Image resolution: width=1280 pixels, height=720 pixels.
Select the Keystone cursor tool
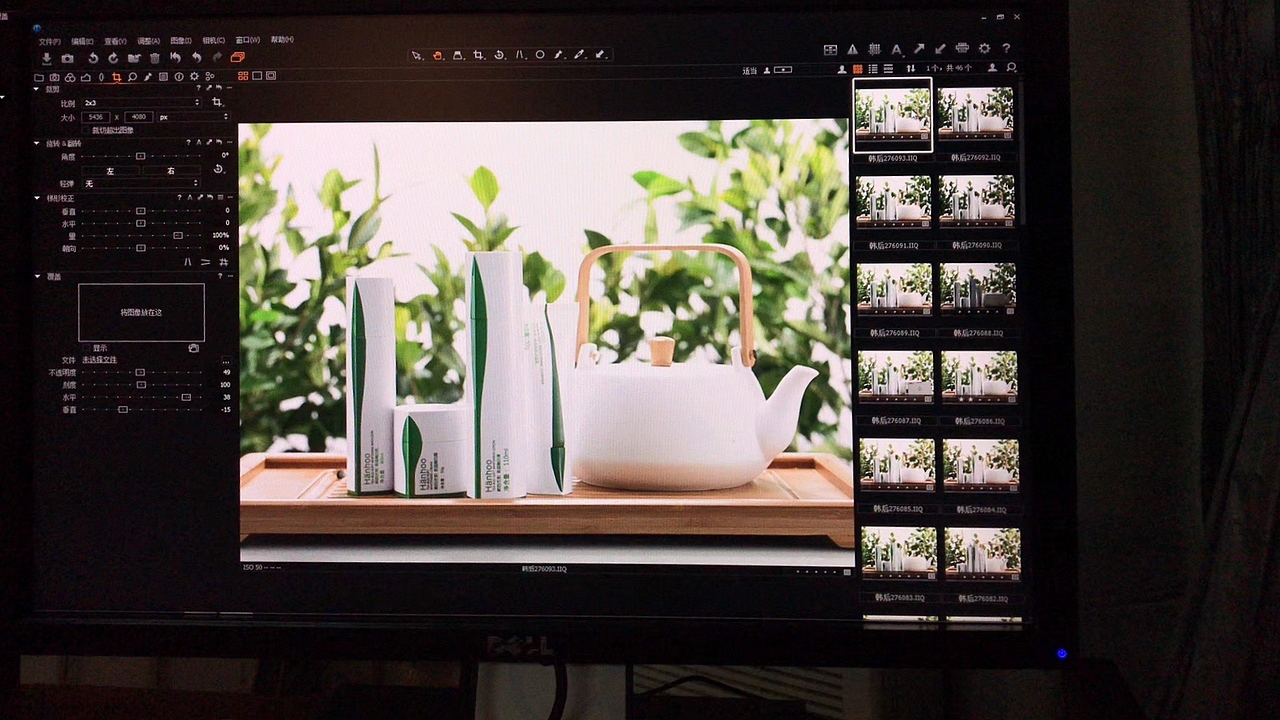pos(520,55)
